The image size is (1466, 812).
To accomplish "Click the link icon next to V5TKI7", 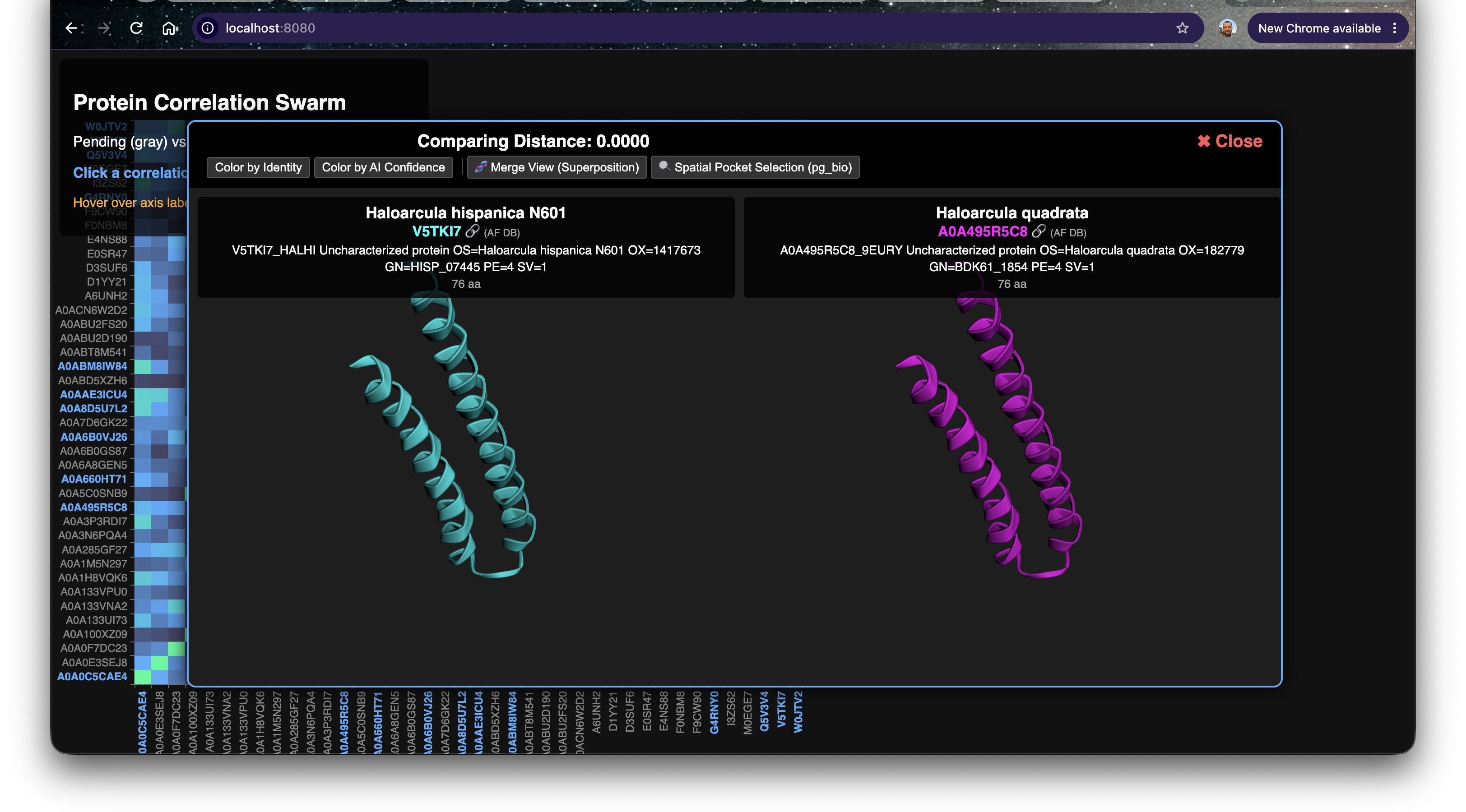I will (473, 231).
